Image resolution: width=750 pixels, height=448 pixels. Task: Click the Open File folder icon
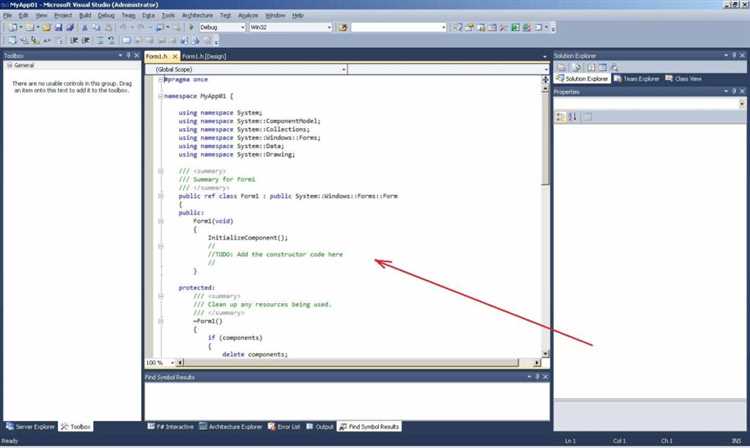click(x=46, y=27)
